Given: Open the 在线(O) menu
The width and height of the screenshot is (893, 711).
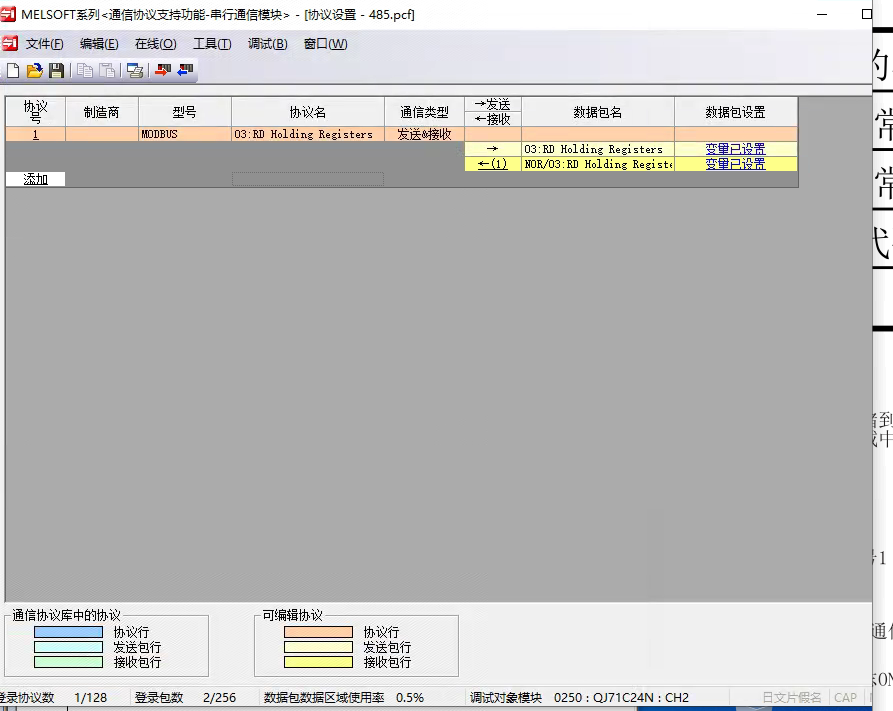Looking at the screenshot, I should click(155, 44).
